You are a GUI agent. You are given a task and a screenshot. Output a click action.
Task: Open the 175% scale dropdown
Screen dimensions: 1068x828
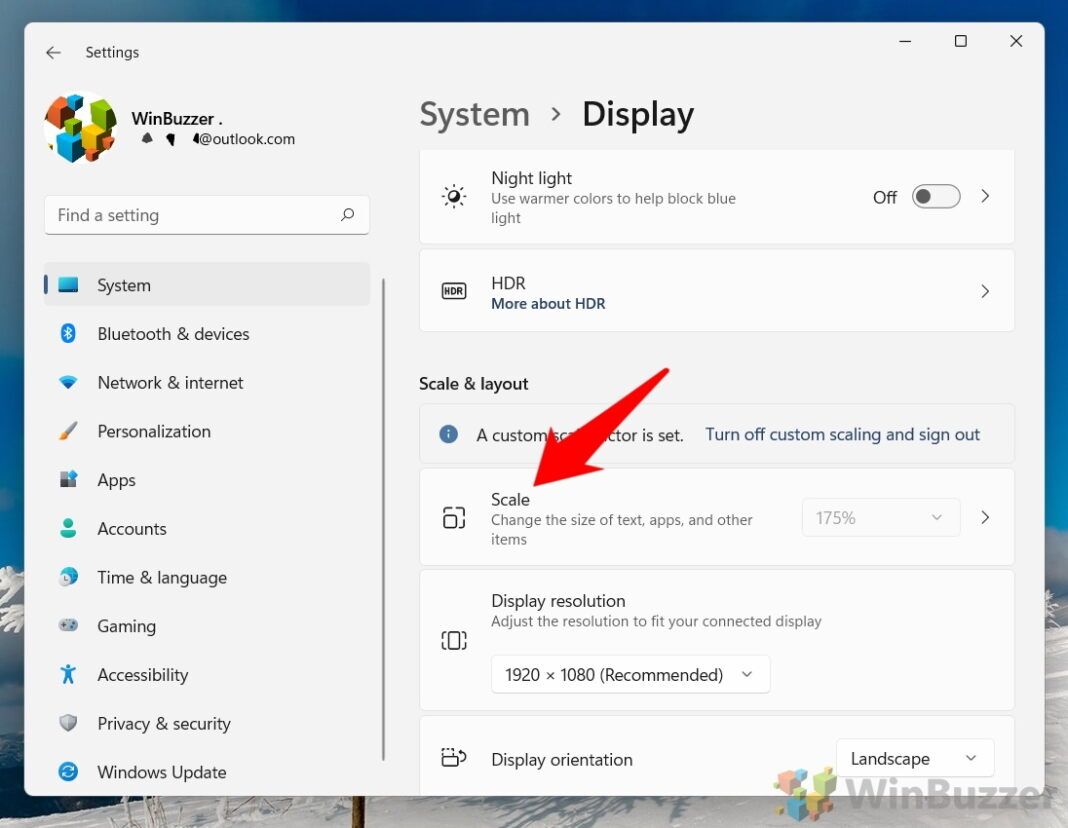pyautogui.click(x=881, y=518)
